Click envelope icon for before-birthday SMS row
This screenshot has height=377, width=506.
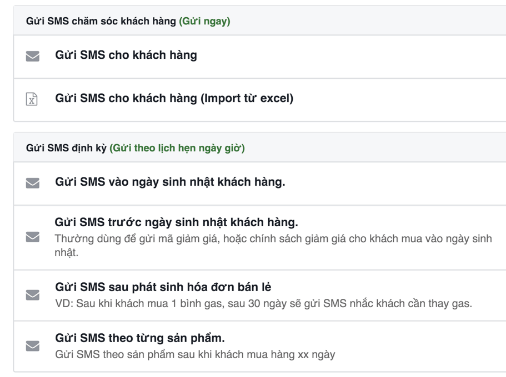33,237
